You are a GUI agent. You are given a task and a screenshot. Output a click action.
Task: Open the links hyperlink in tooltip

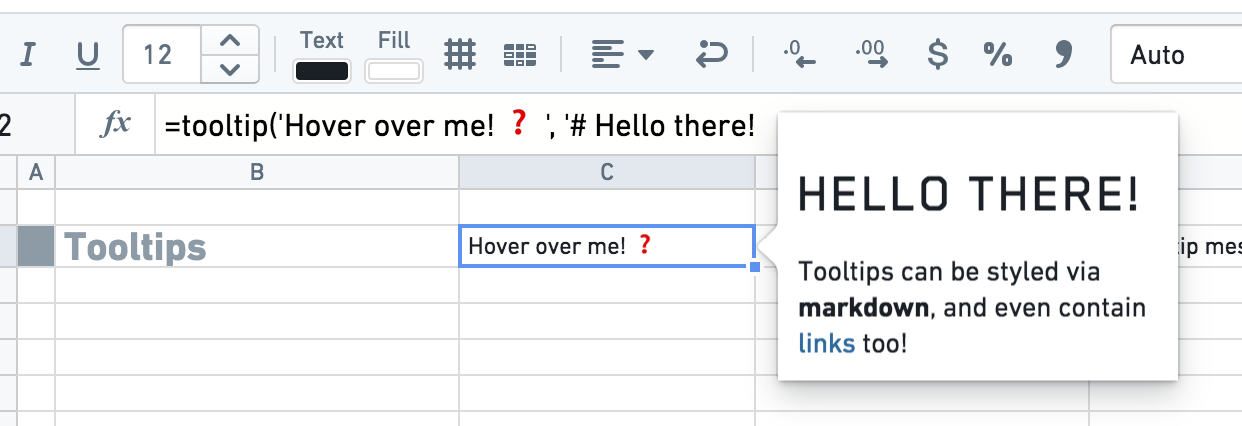(826, 344)
